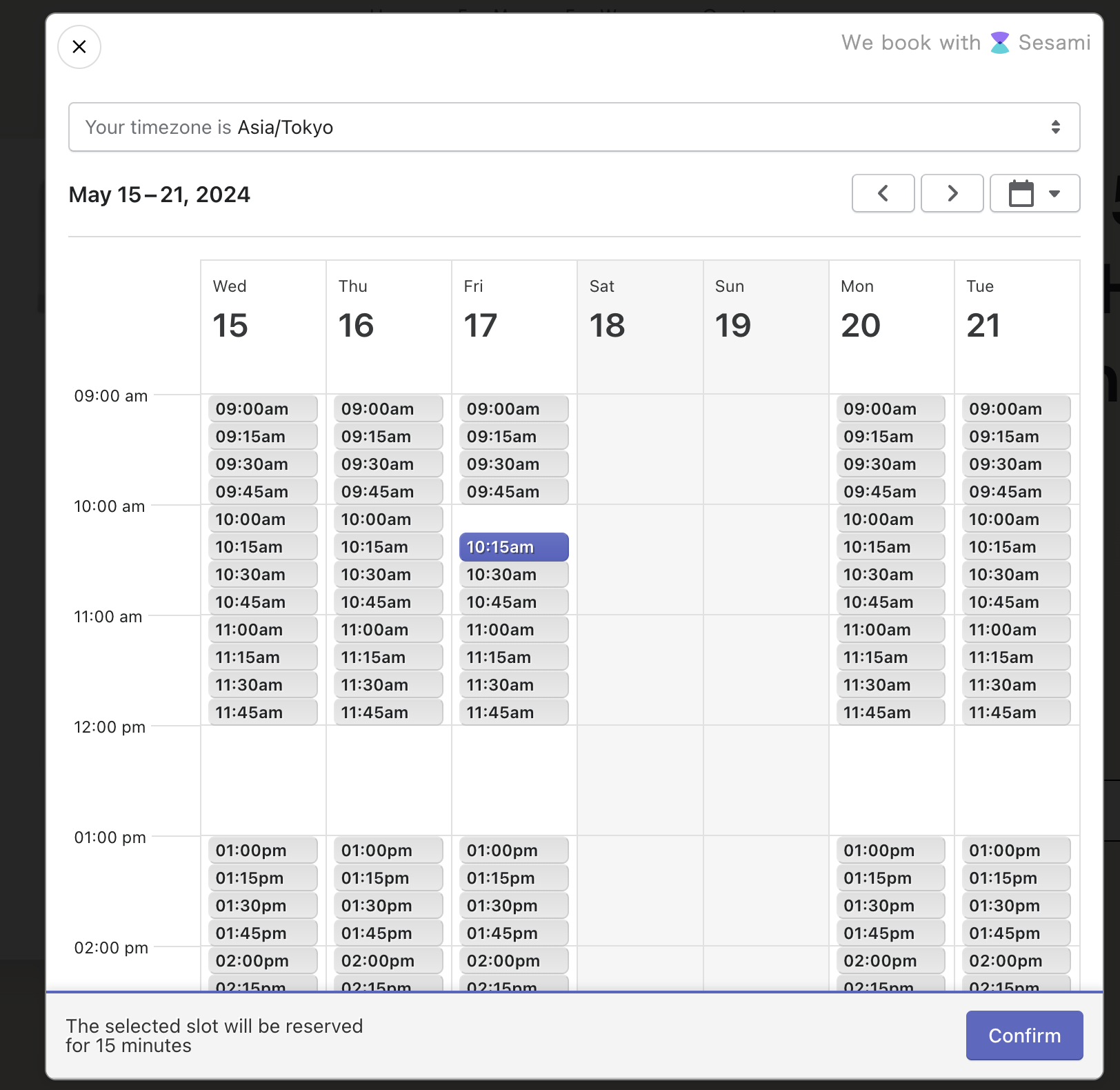The height and width of the screenshot is (1090, 1120).
Task: Navigate to the next week
Action: click(x=952, y=193)
